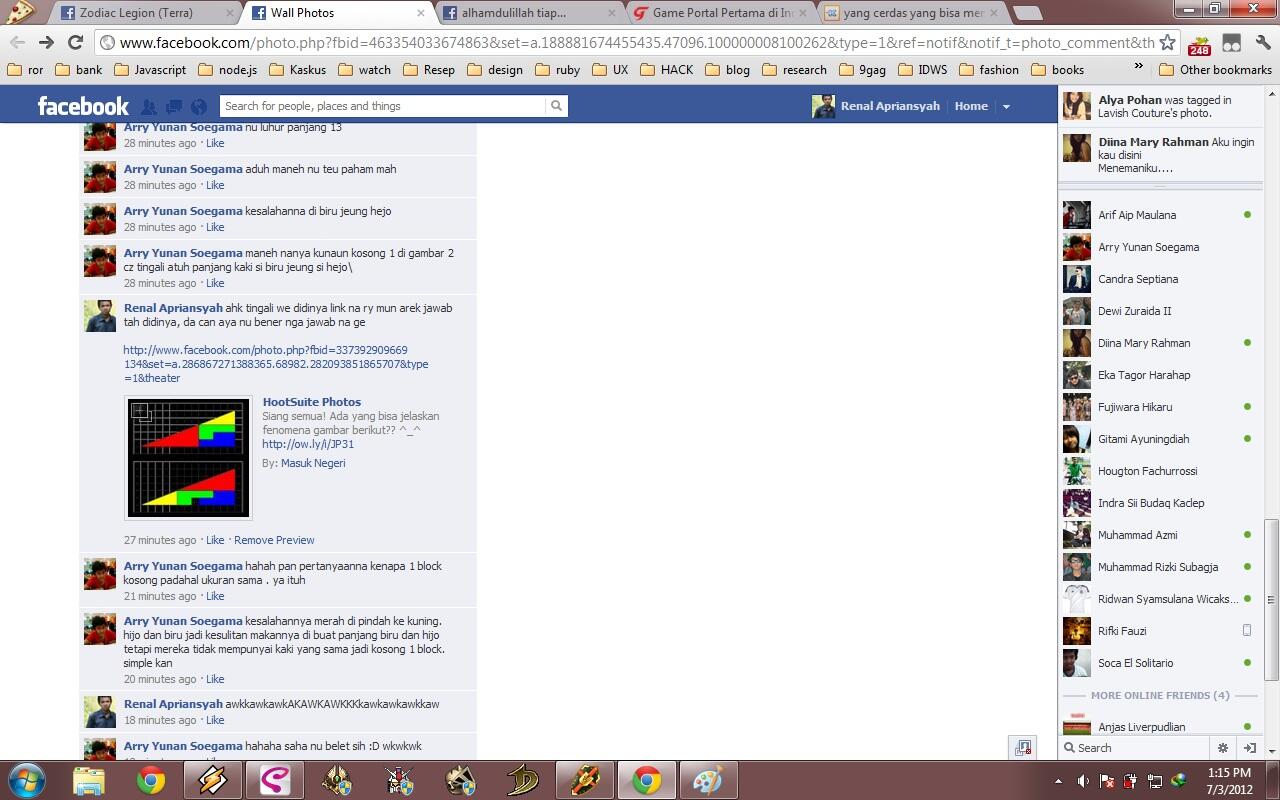Screen dimensions: 1280x800
Task: Expand MORE ONLINE FRIENDS (4) in chat
Action: (x=1160, y=695)
